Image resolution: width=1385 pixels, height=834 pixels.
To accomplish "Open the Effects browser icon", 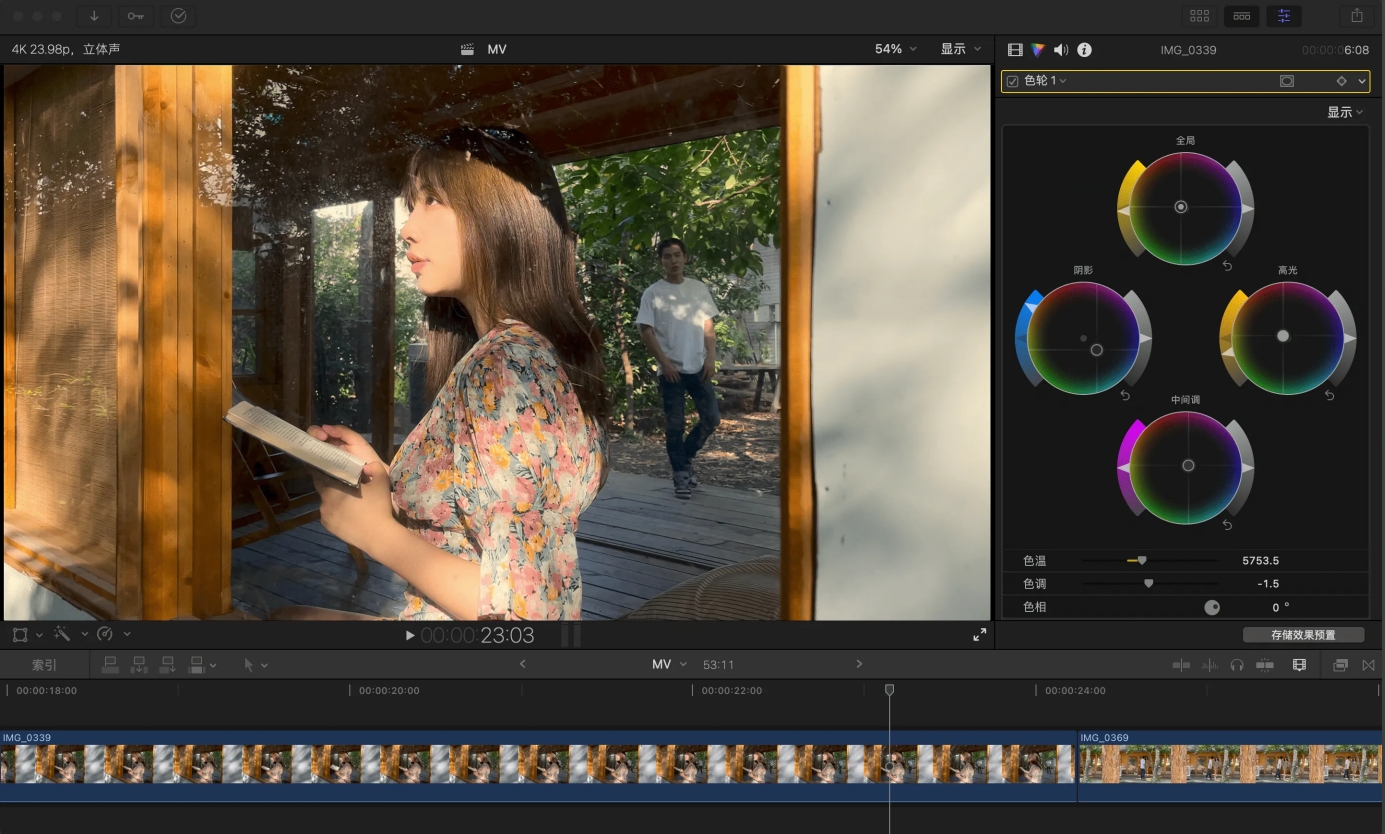I will (1341, 665).
